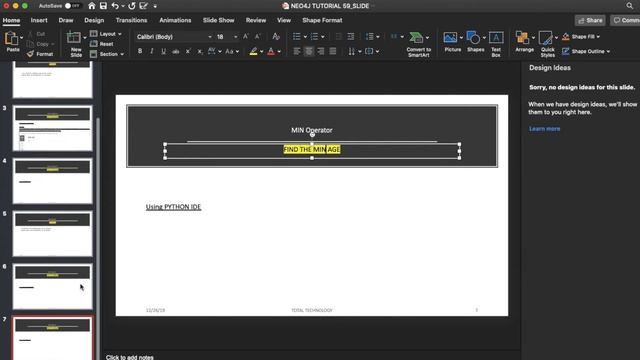
Task: Increase the font size
Action: 246,37
